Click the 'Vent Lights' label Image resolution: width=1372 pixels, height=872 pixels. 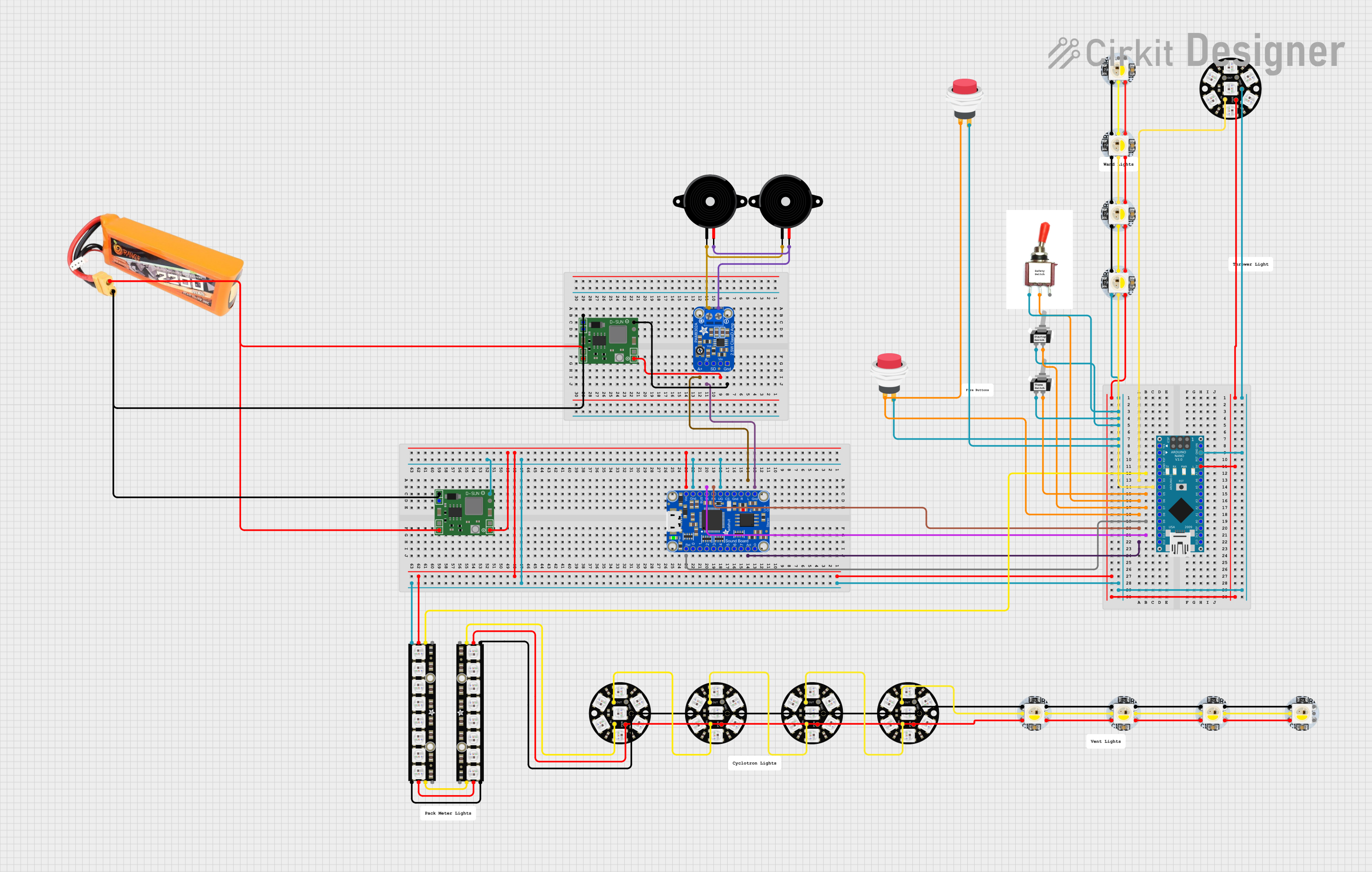[1105, 742]
